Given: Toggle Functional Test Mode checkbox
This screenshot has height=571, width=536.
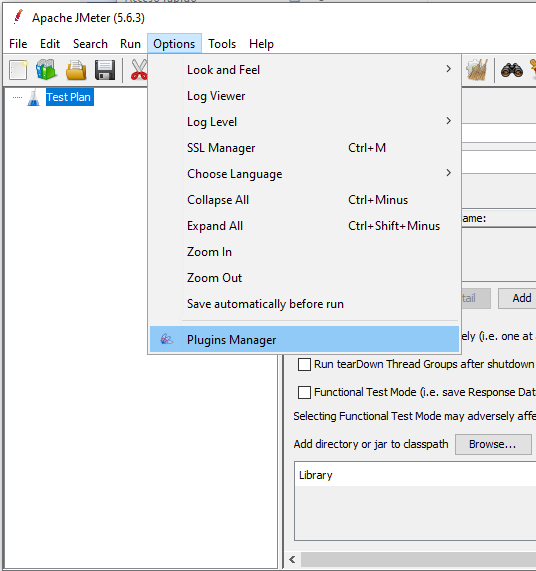Looking at the screenshot, I should (304, 392).
